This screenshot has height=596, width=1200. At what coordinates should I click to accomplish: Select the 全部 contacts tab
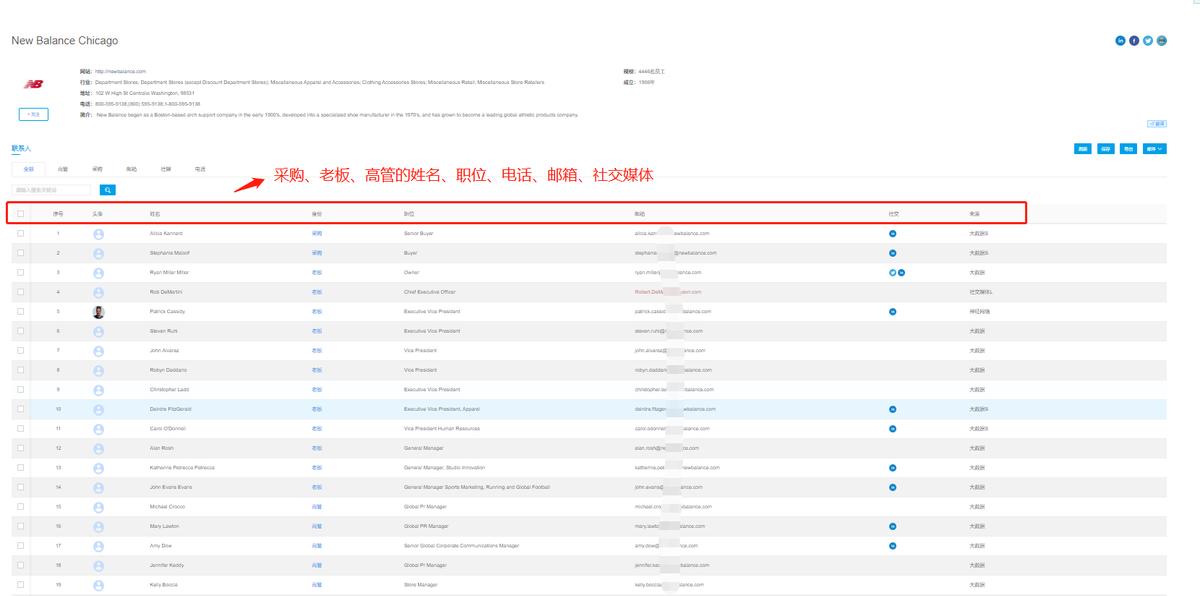(x=29, y=169)
